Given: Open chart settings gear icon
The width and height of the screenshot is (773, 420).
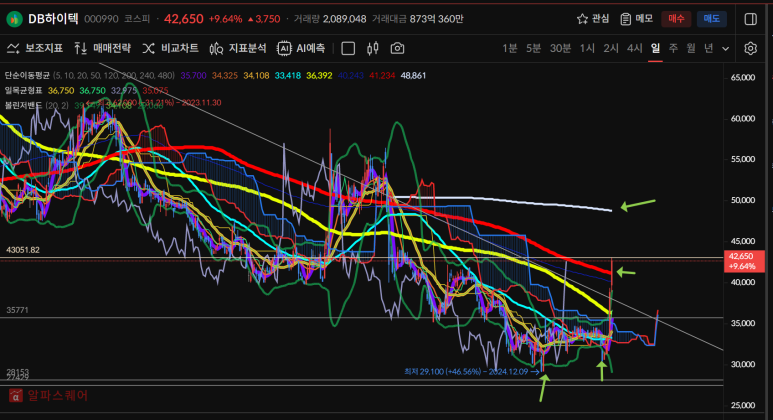Looking at the screenshot, I should pos(750,48).
